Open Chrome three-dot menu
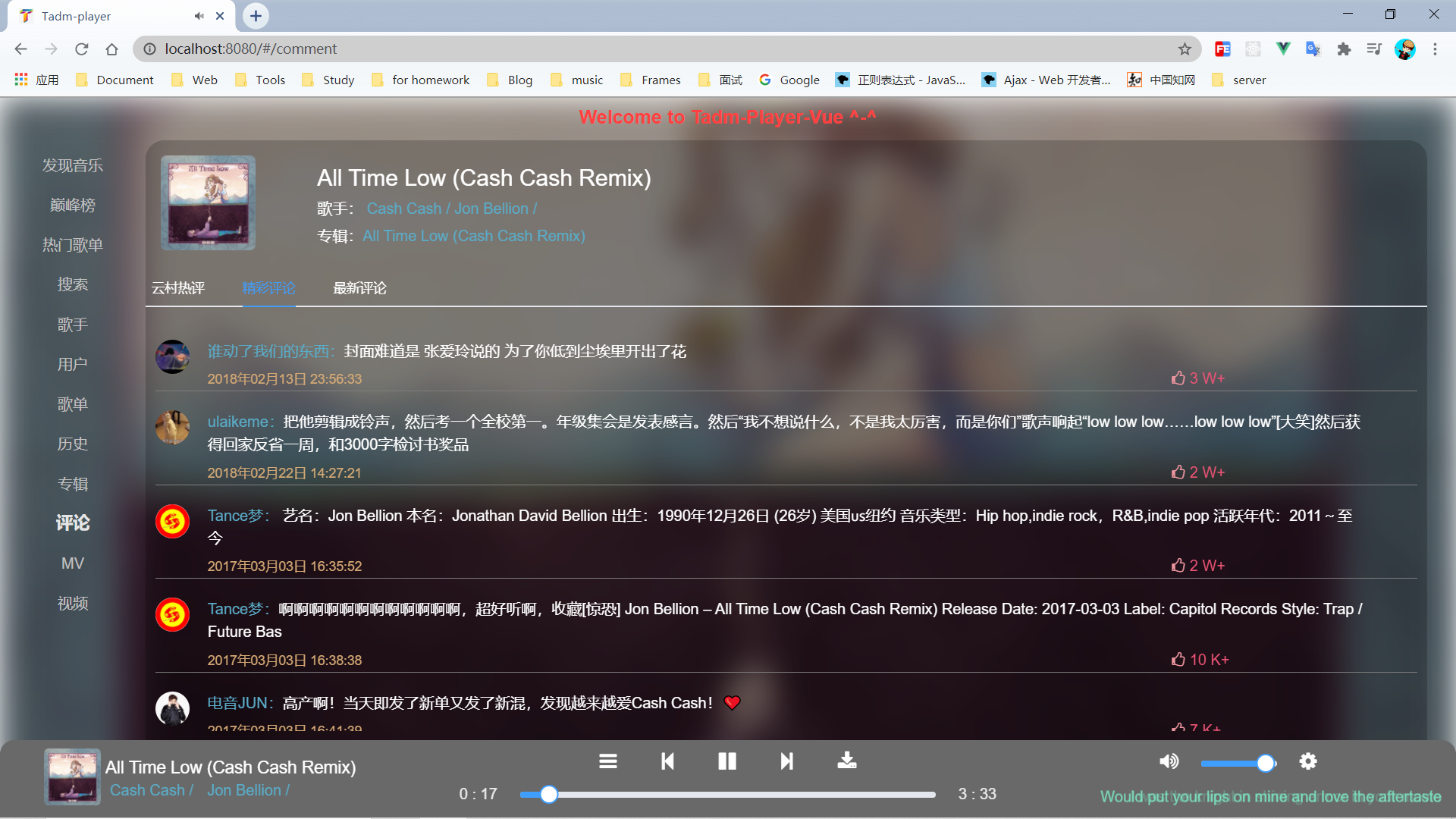Viewport: 1456px width, 819px height. point(1435,49)
